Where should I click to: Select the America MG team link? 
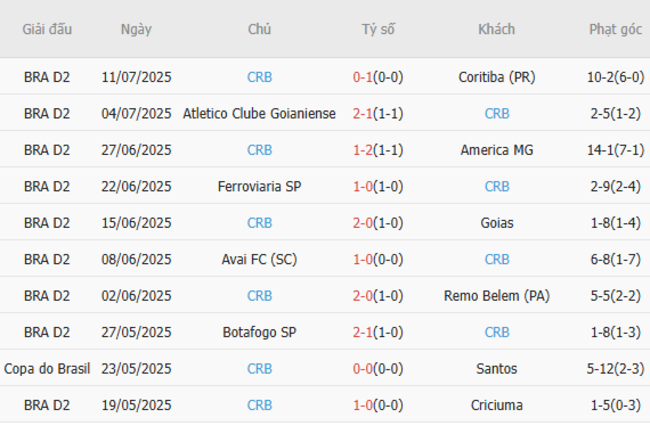[x=497, y=150]
